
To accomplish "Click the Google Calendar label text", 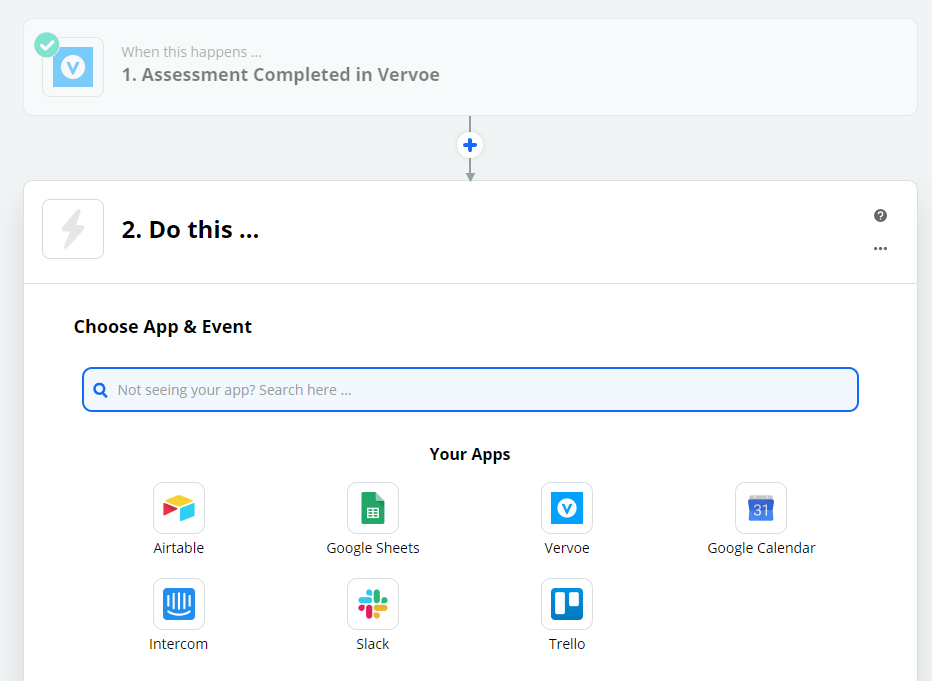I will click(761, 548).
